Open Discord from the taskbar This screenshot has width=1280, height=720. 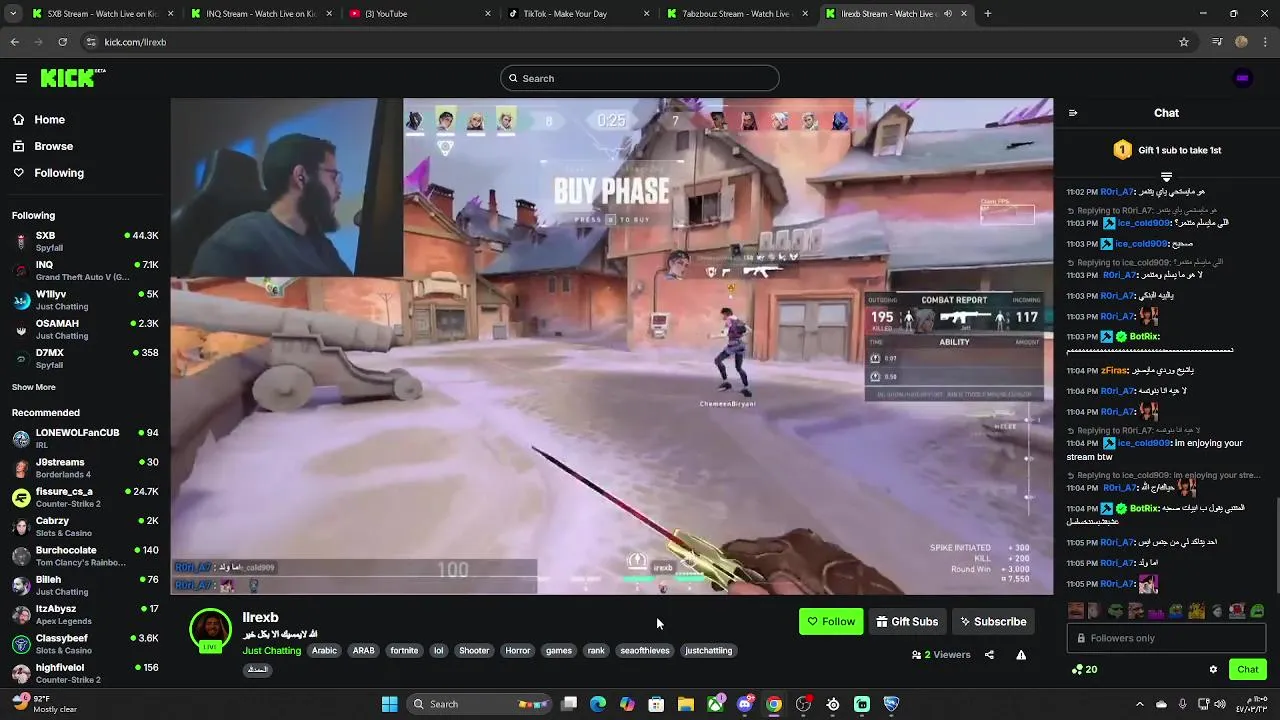[744, 704]
